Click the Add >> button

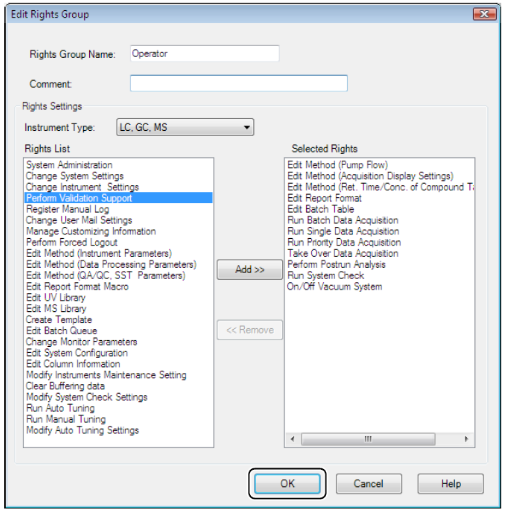coord(250,269)
